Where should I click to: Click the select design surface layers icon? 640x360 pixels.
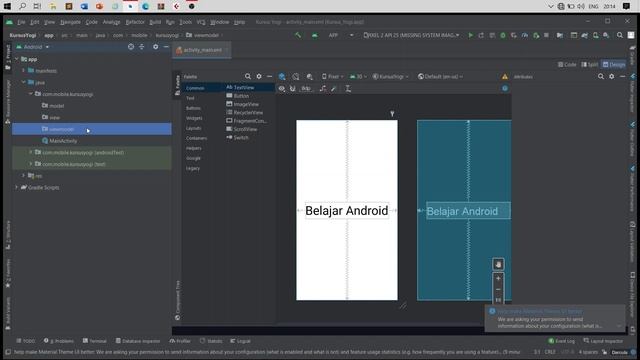coord(282,77)
